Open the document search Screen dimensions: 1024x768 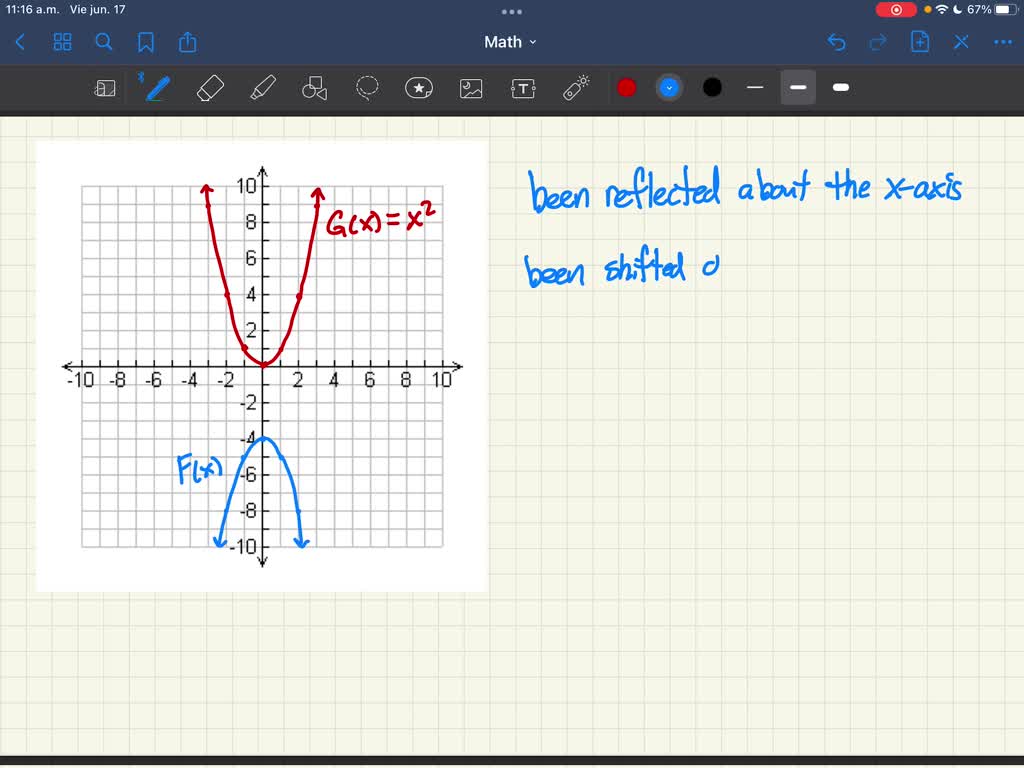[104, 42]
